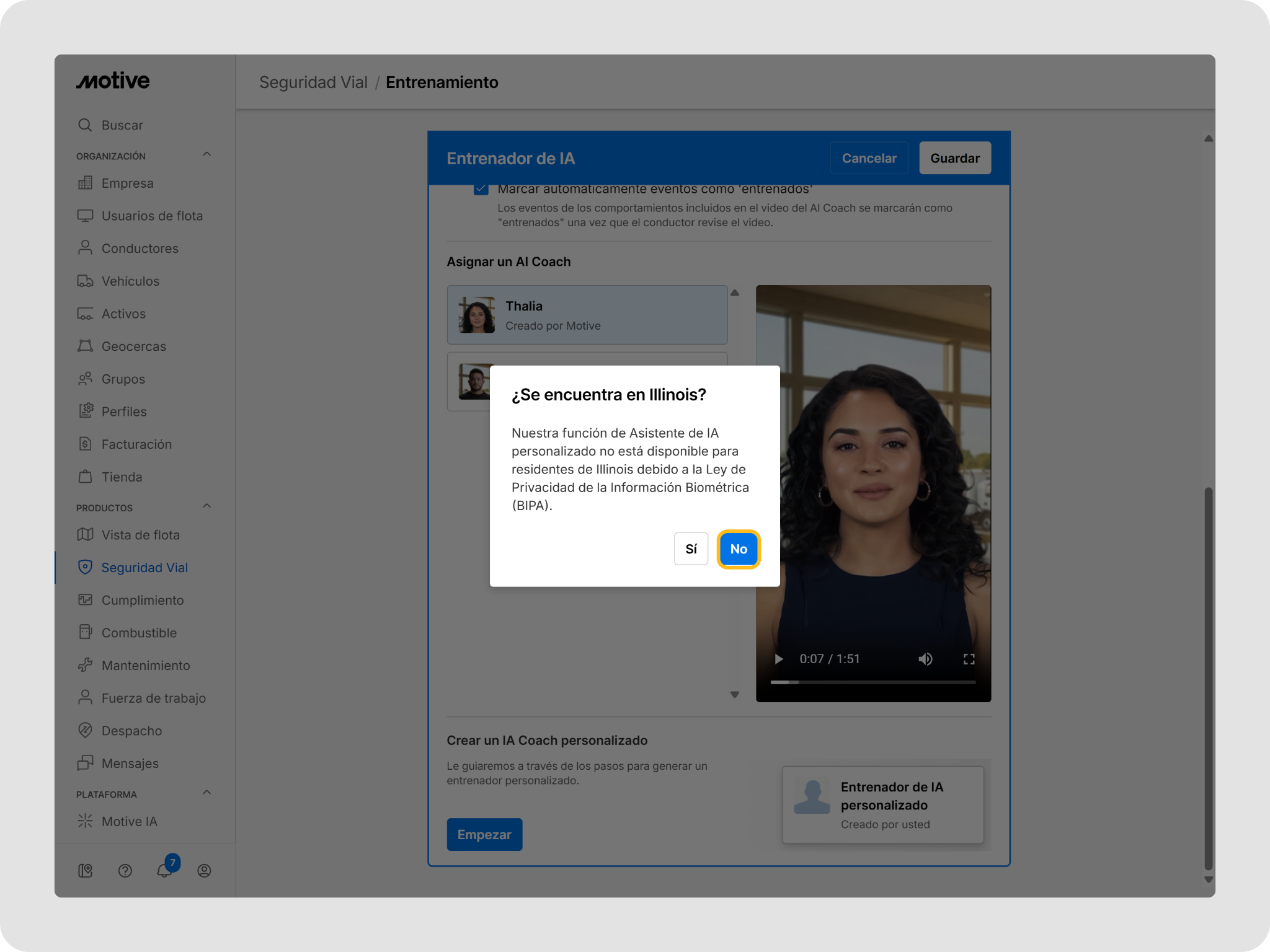Click the map book icon in bottom bar
1270x952 pixels.
85,871
